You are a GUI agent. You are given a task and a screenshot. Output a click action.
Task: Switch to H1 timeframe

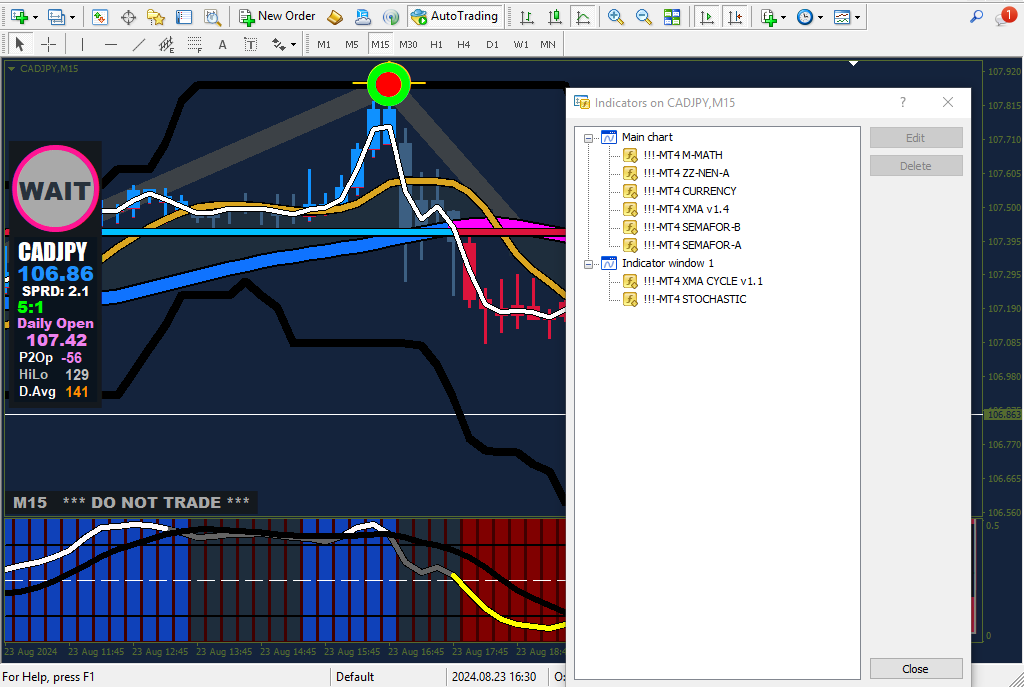(x=436, y=45)
